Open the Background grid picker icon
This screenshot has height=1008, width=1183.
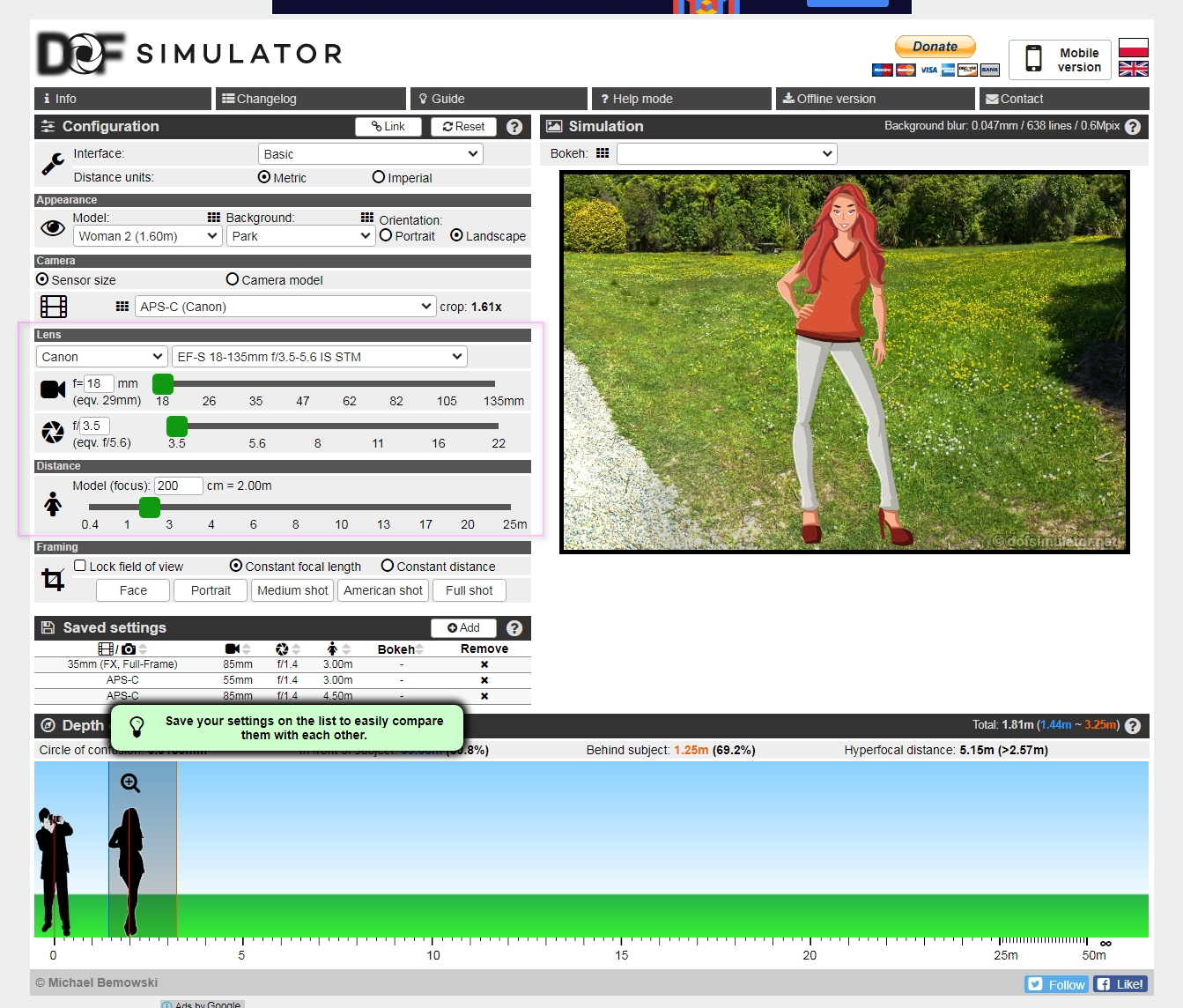pos(367,217)
